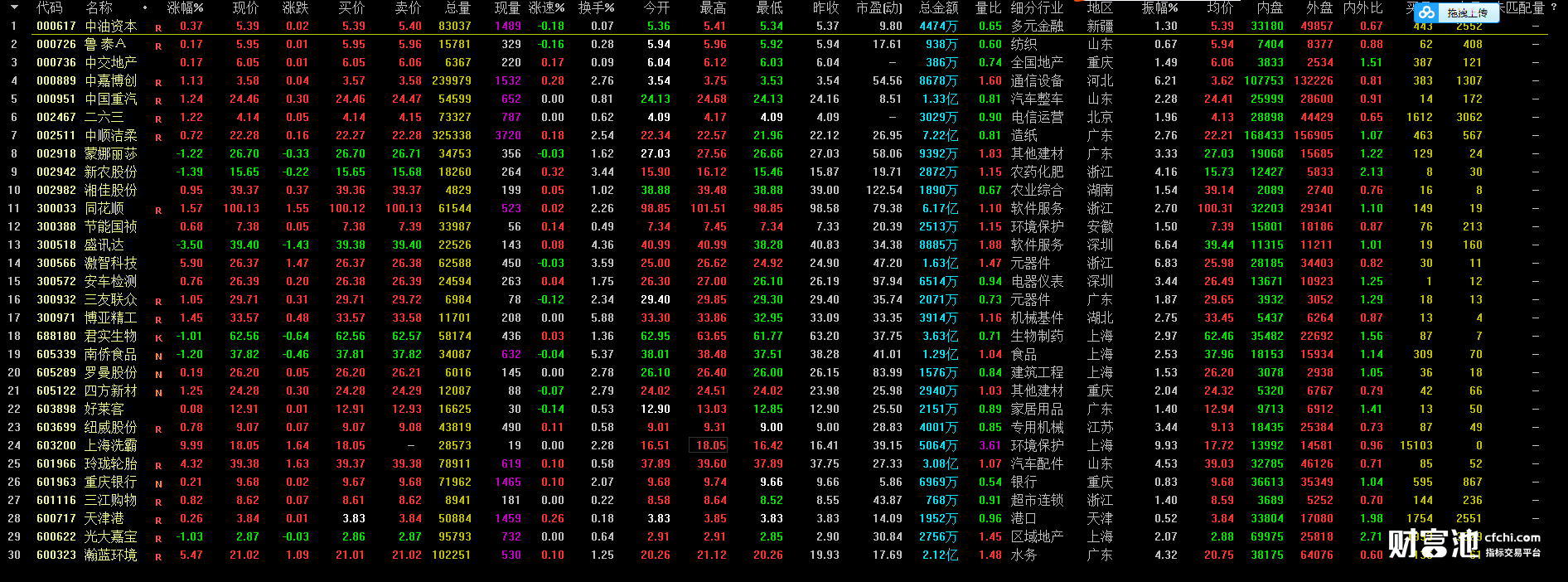Select stock name 四方新材
The height and width of the screenshot is (582, 1568).
point(111,390)
